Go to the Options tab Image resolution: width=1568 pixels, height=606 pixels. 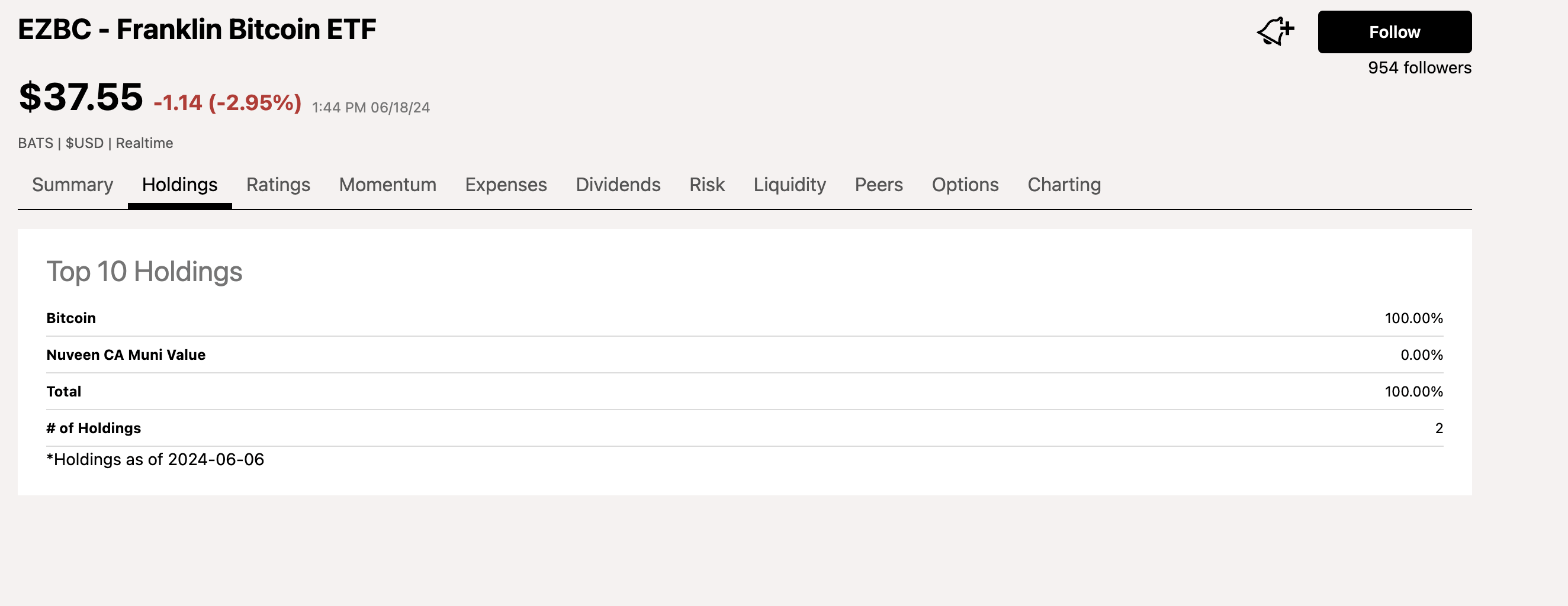[x=965, y=185]
